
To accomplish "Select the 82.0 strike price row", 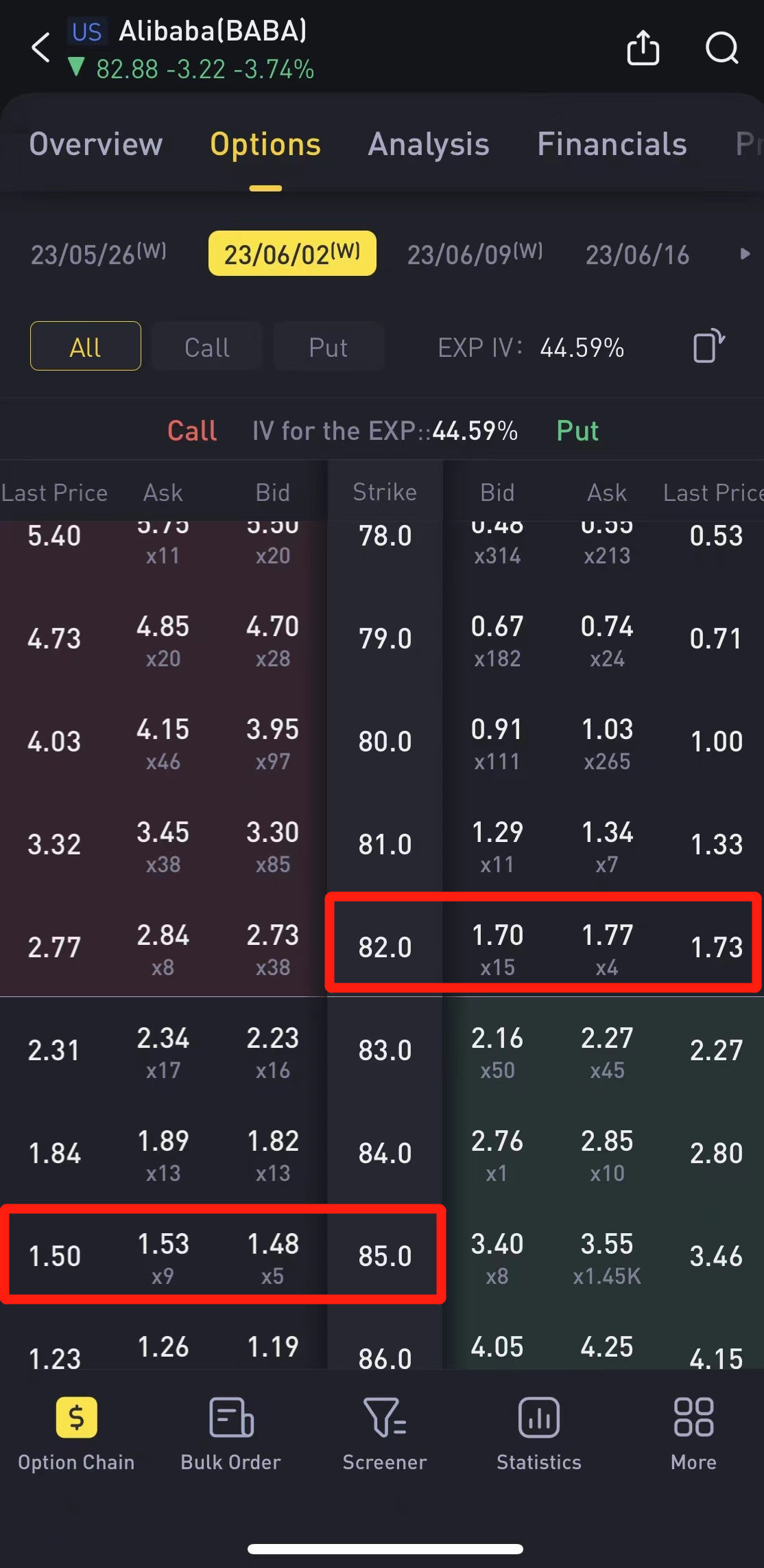I will click(x=385, y=947).
